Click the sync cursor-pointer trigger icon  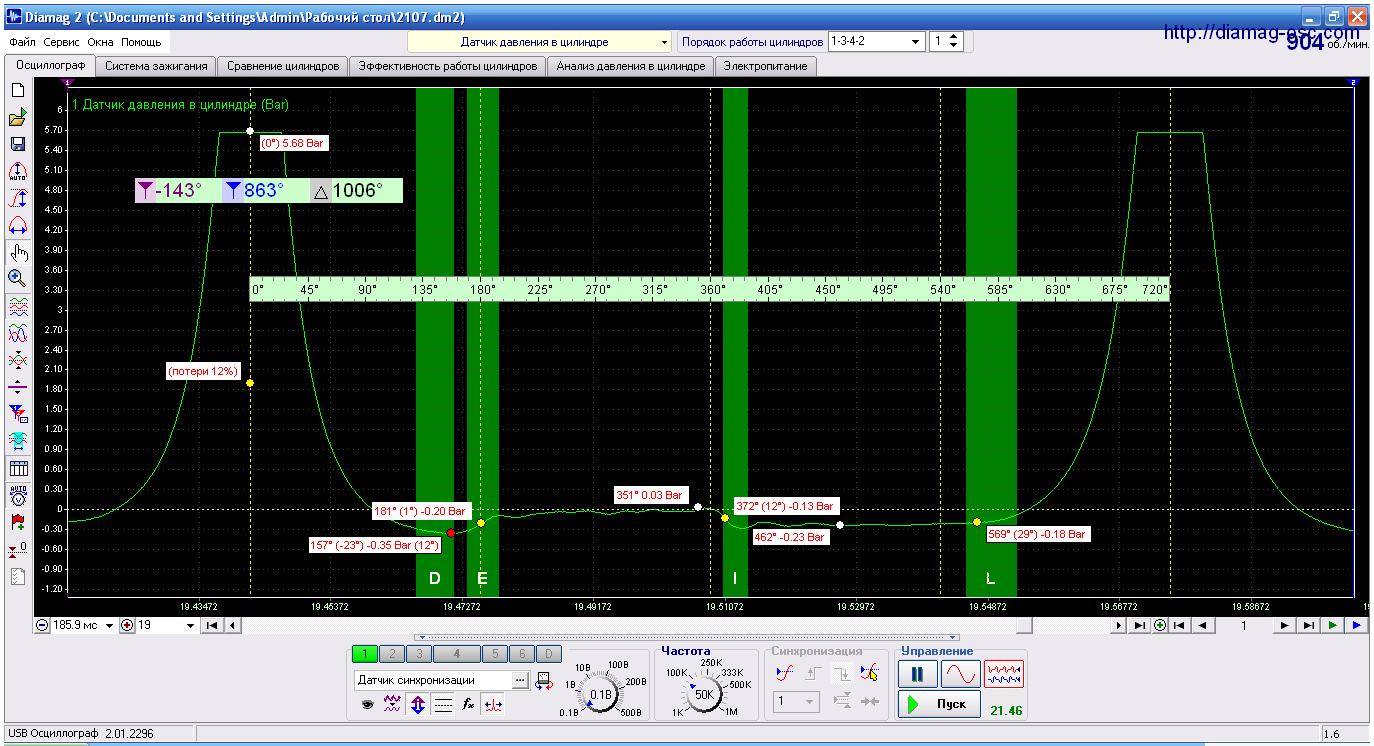point(869,673)
